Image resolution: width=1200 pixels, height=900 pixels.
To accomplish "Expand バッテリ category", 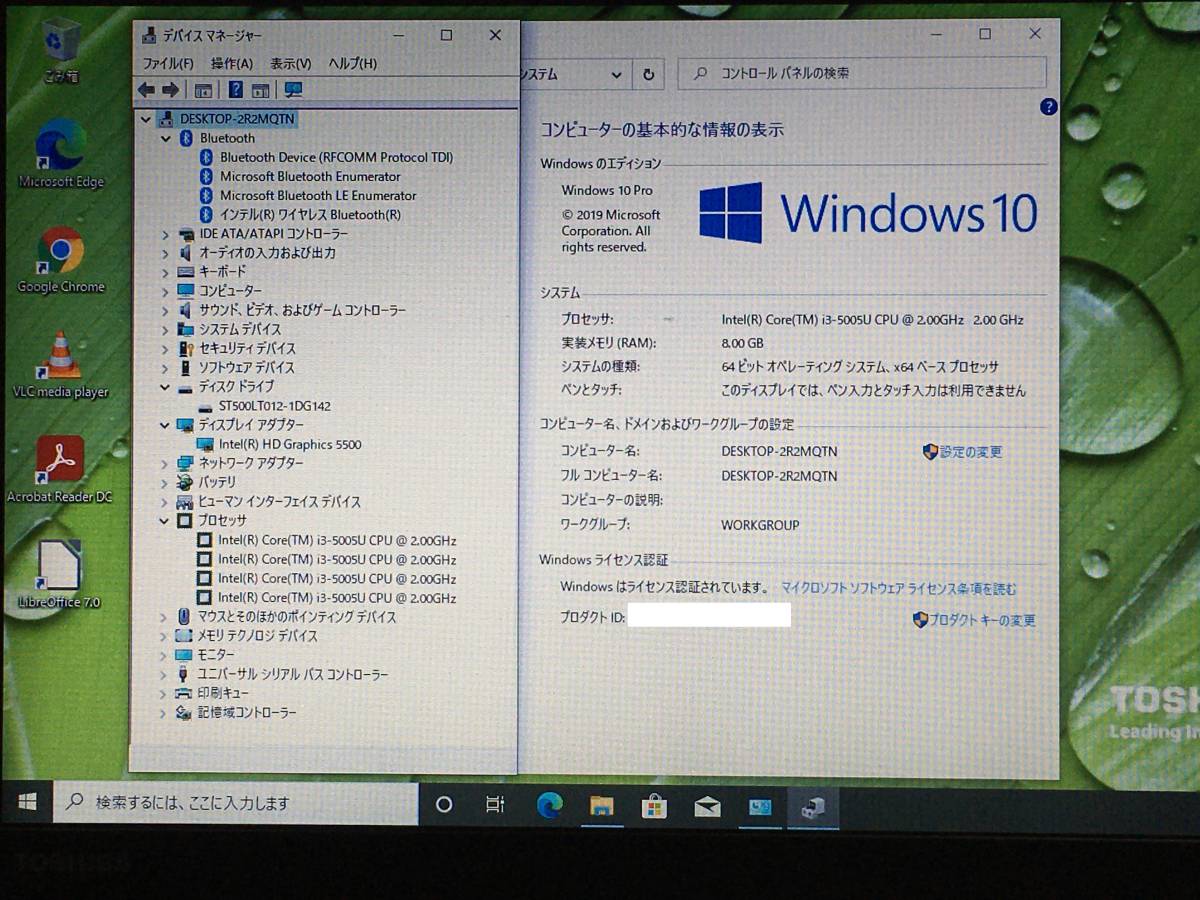I will (164, 483).
